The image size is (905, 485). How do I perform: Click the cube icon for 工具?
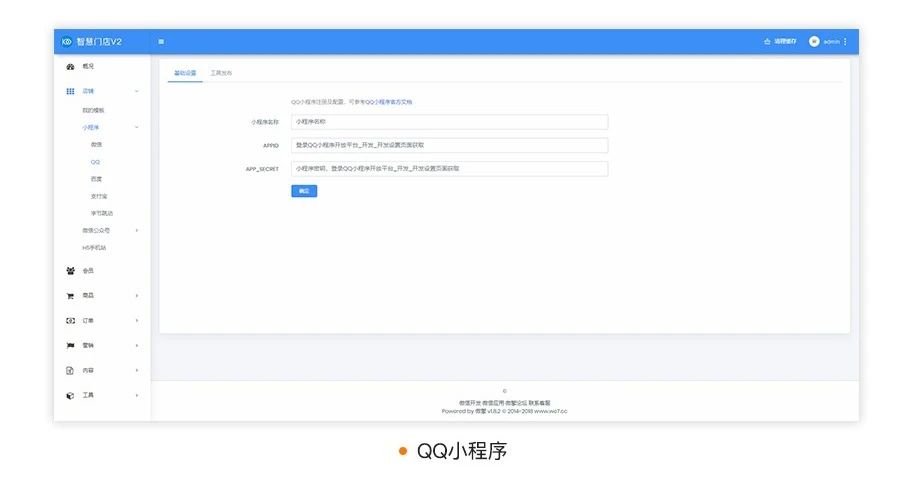[x=70, y=396]
